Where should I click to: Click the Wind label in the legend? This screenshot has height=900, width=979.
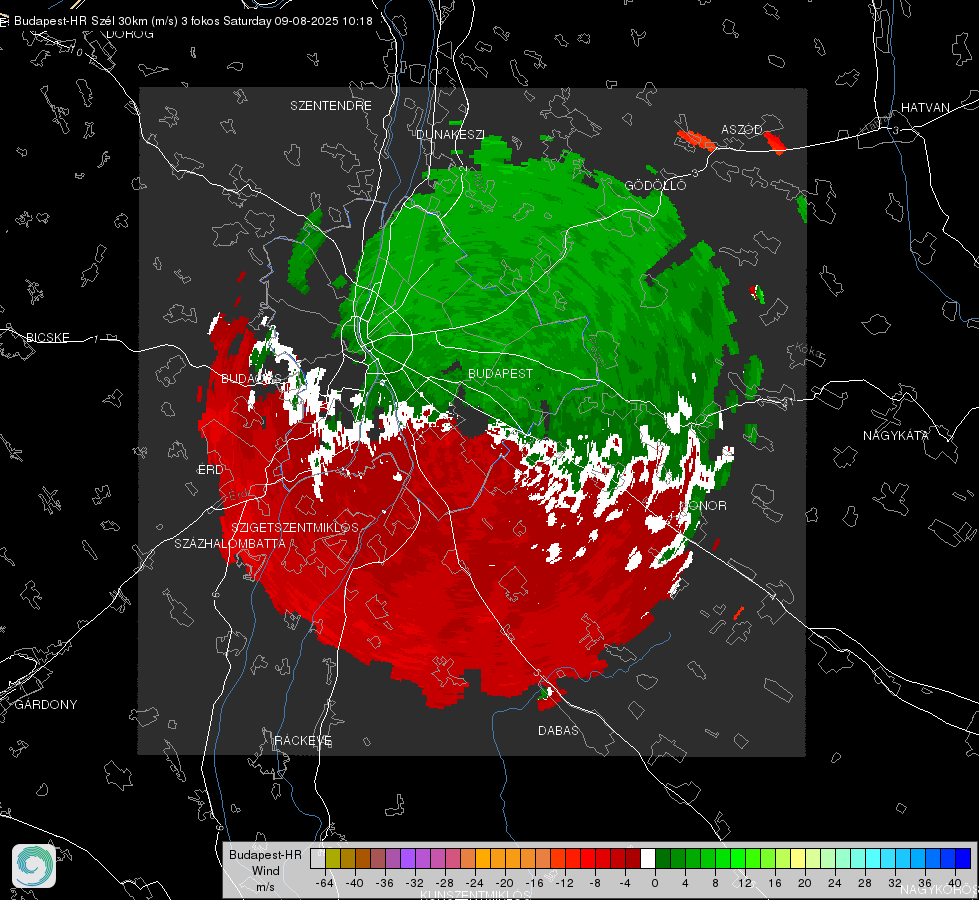click(265, 871)
